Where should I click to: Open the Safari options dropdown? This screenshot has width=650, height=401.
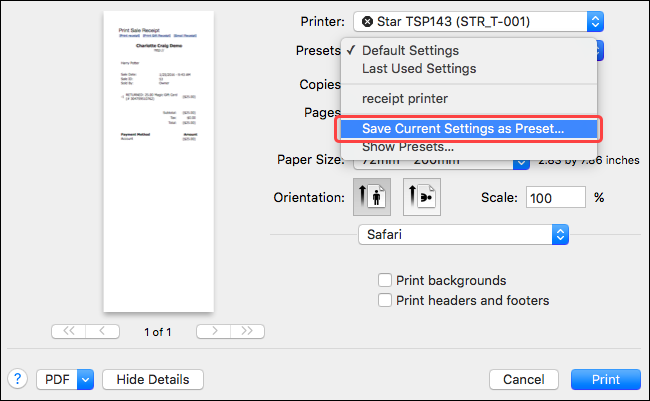[463, 235]
